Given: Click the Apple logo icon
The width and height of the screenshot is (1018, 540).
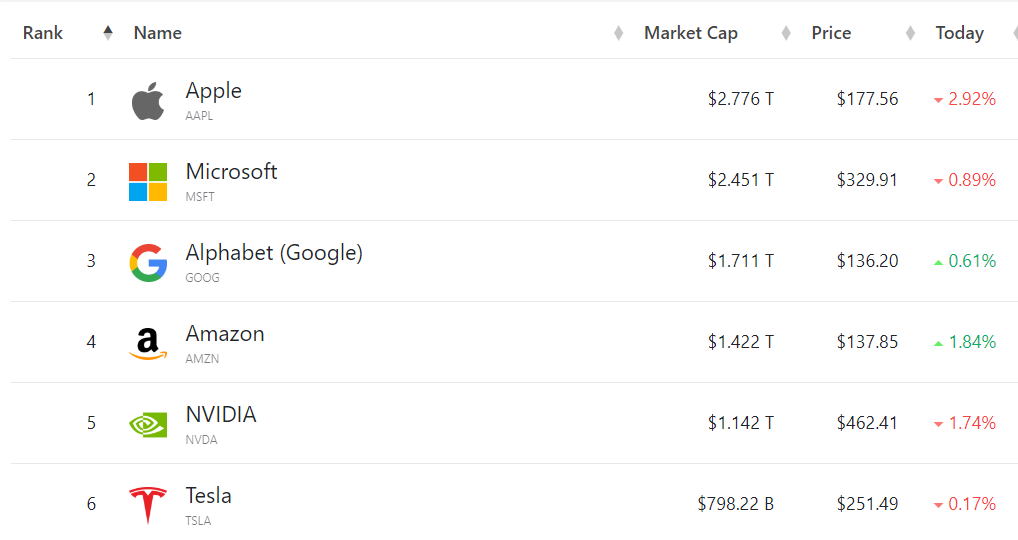Looking at the screenshot, I should coord(148,101).
